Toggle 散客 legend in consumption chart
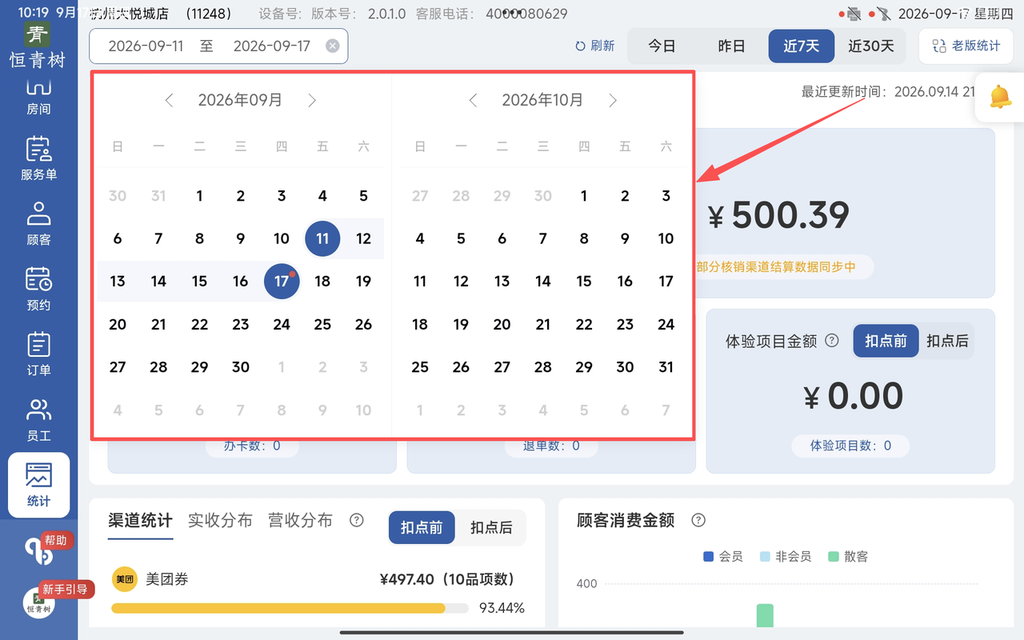The height and width of the screenshot is (640, 1024). pyautogui.click(x=848, y=556)
